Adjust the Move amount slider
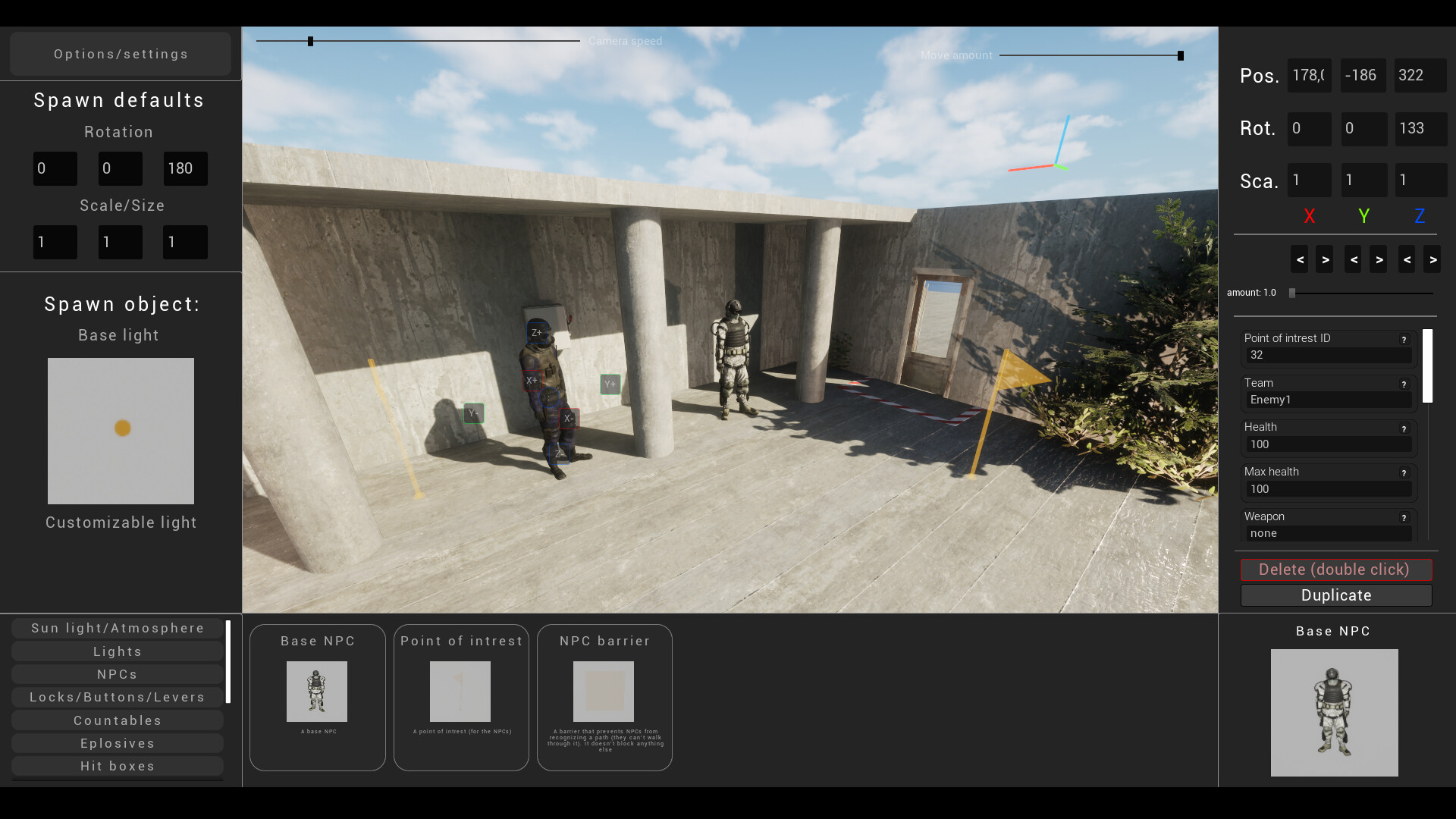Screen dimensions: 1456x819 pos(1091,55)
